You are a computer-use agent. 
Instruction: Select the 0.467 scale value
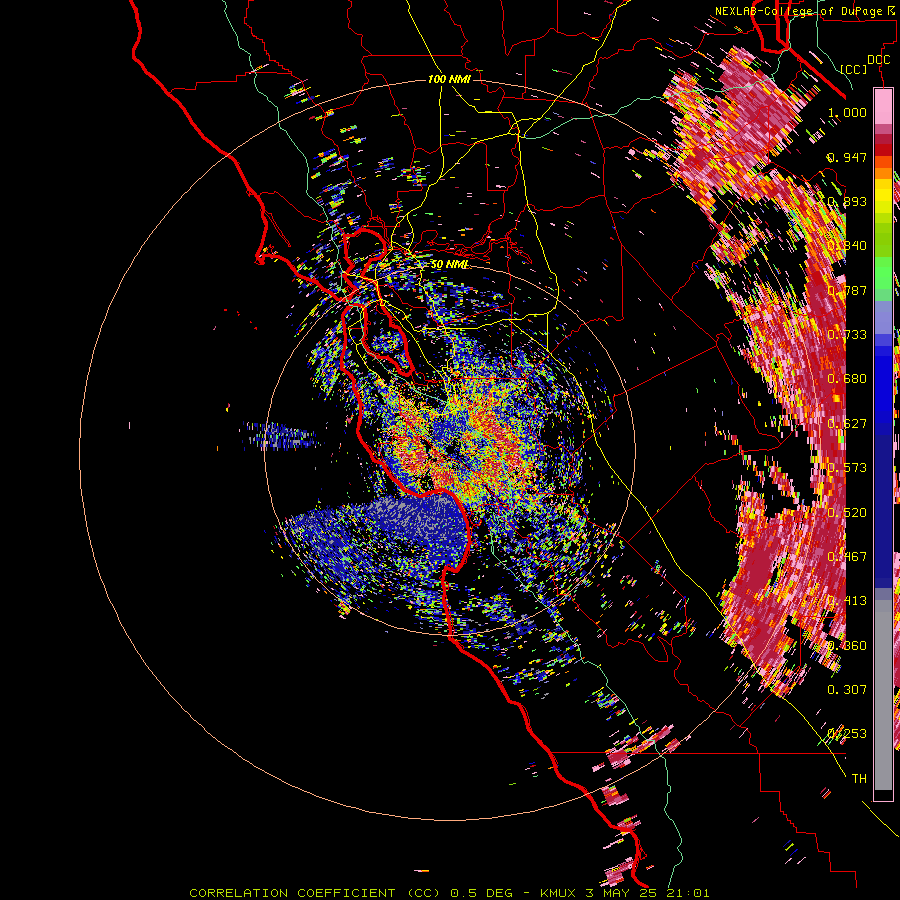847,557
